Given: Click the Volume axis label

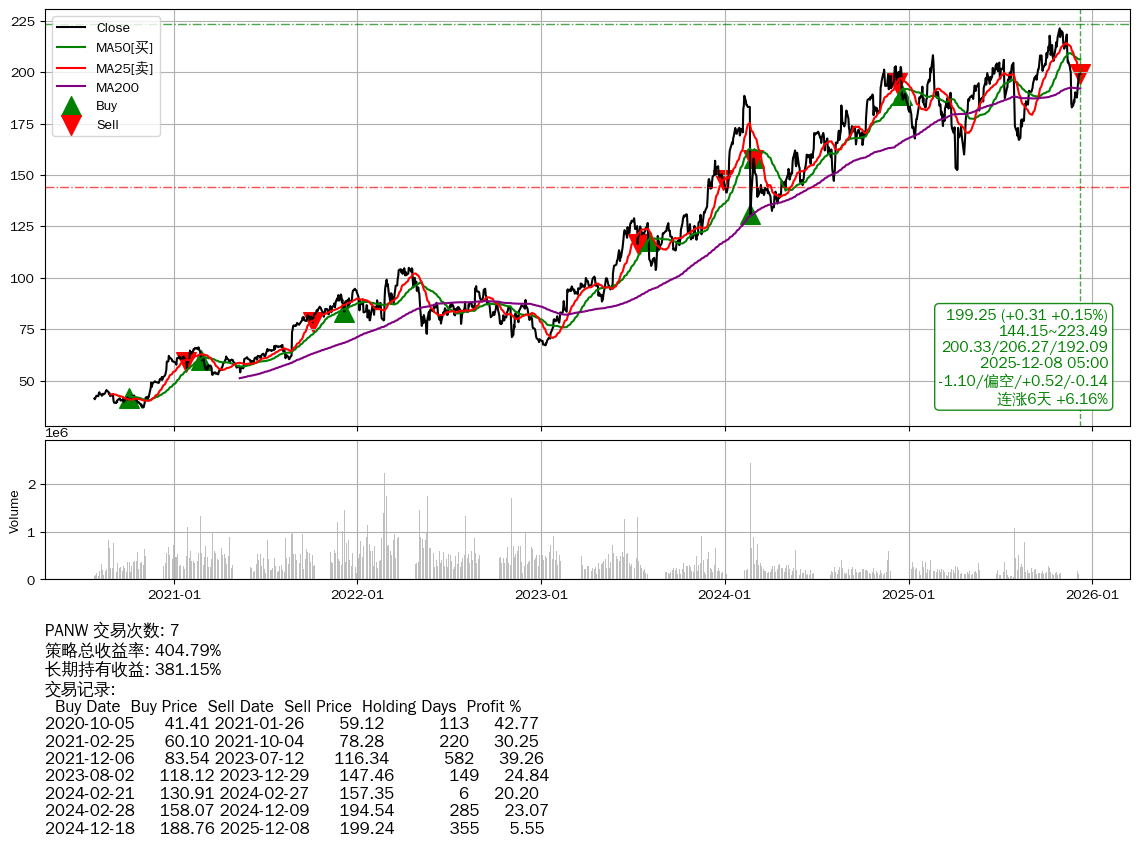Looking at the screenshot, I should pyautogui.click(x=14, y=511).
